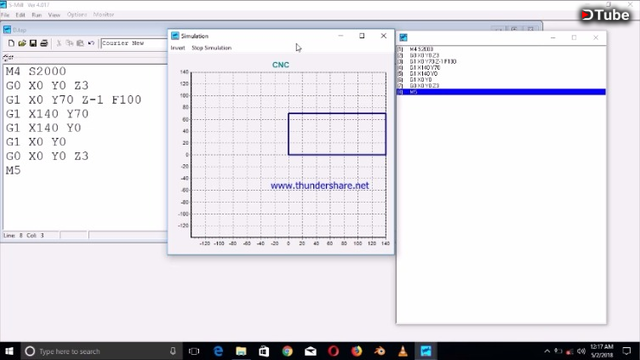The height and width of the screenshot is (360, 640).
Task: Click the taskbar search box
Action: click(x=101, y=351)
